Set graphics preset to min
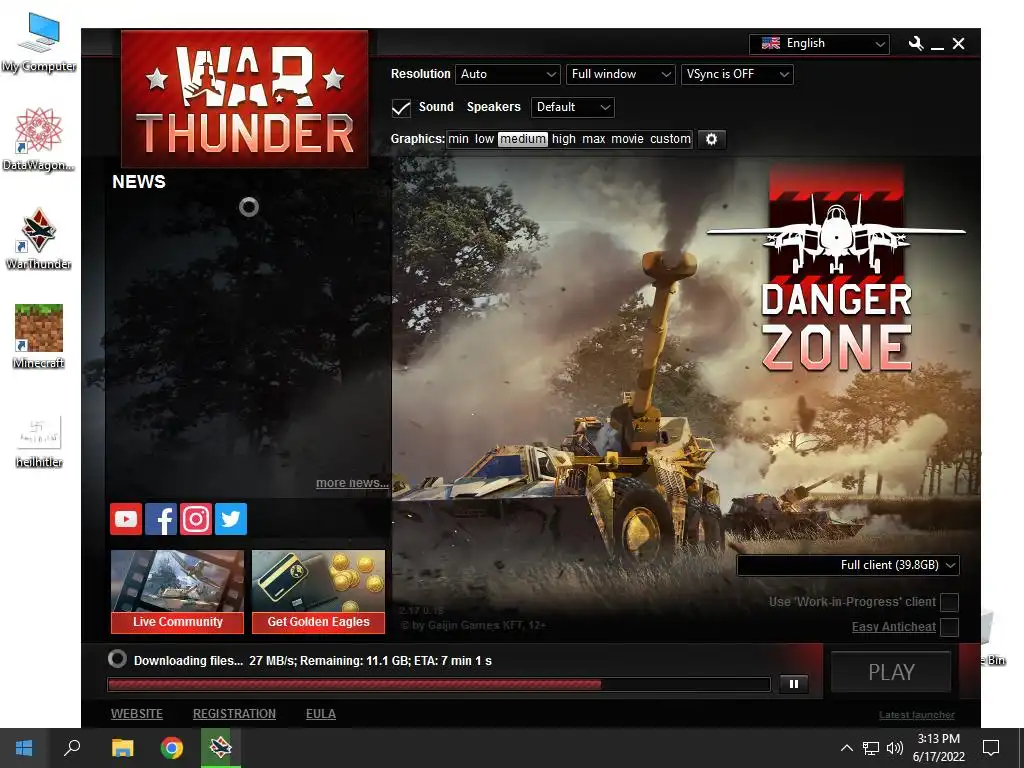 pyautogui.click(x=458, y=139)
